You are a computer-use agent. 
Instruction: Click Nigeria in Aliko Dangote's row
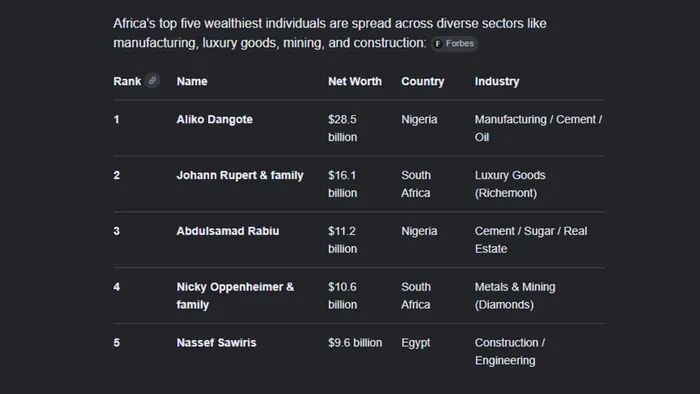coord(419,120)
